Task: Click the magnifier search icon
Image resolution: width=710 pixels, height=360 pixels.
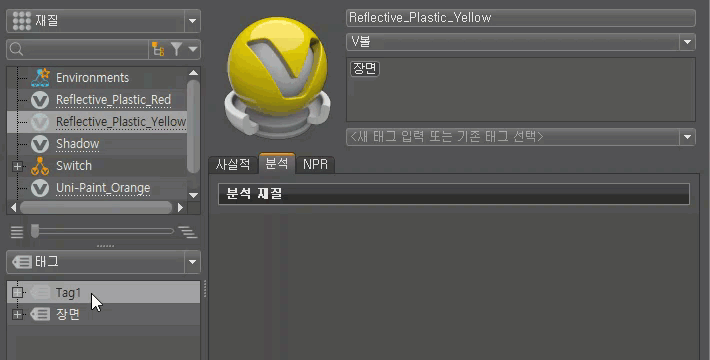Action: [16, 49]
